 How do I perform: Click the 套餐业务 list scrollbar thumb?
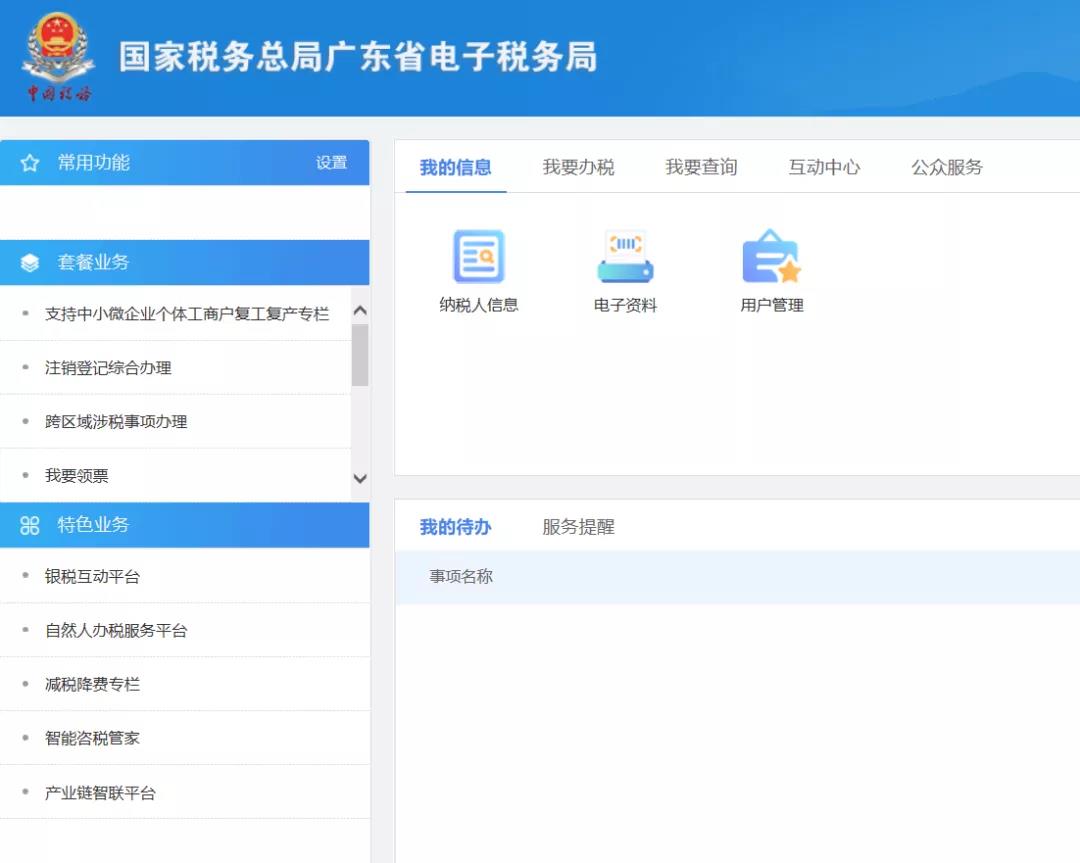tap(360, 355)
